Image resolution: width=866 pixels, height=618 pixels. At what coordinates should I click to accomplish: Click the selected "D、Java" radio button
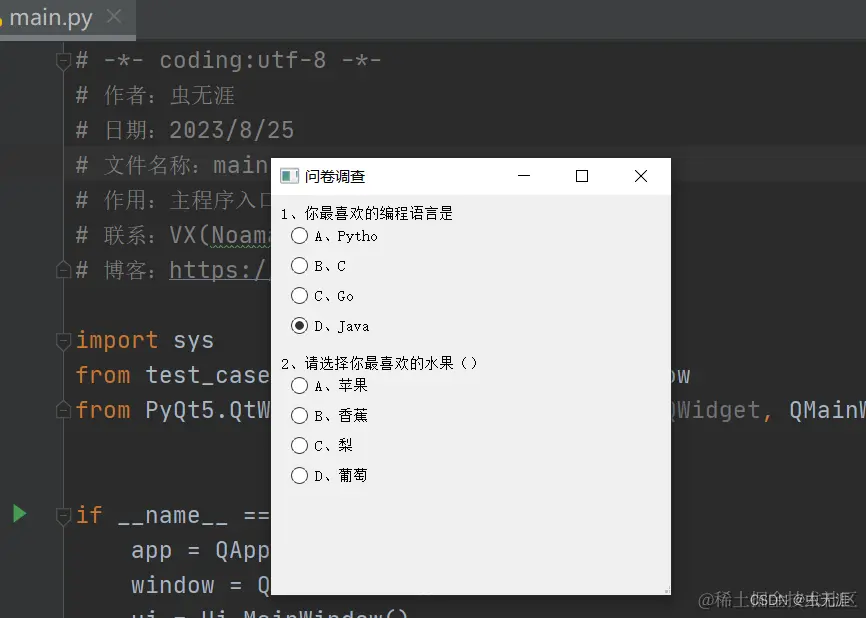(x=300, y=326)
